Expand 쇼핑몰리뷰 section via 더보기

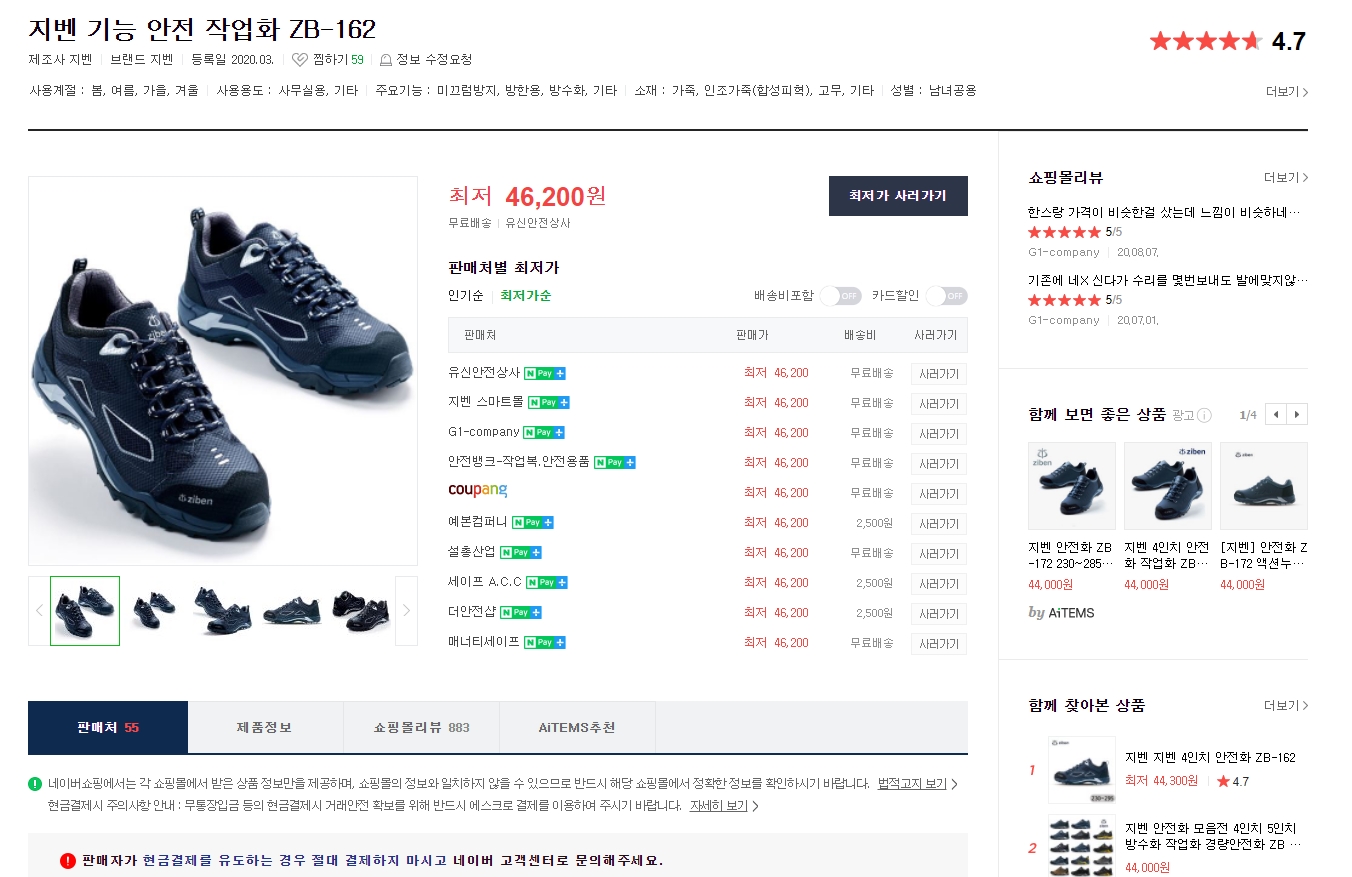pos(1286,178)
